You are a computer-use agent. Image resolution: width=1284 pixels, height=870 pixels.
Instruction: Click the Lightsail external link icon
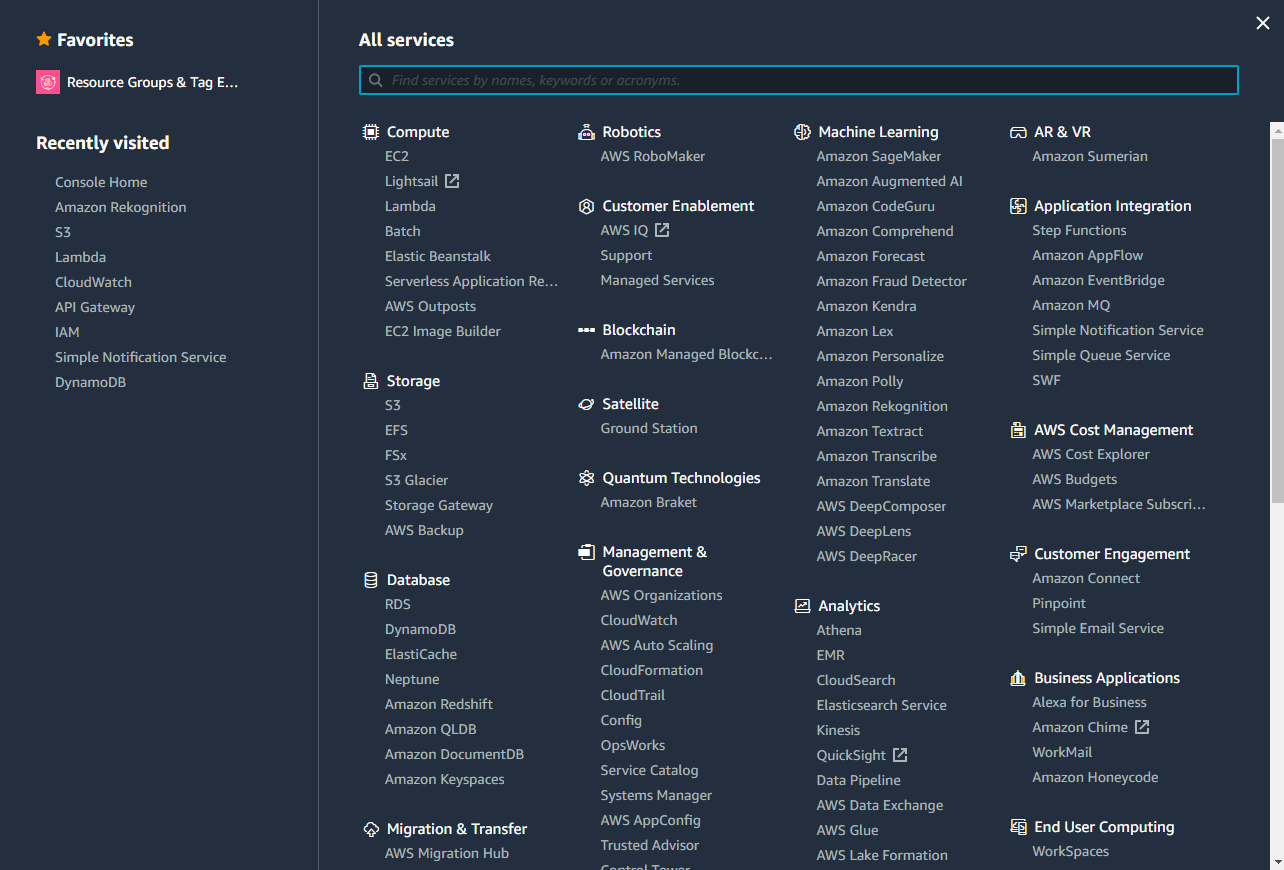pyautogui.click(x=452, y=181)
